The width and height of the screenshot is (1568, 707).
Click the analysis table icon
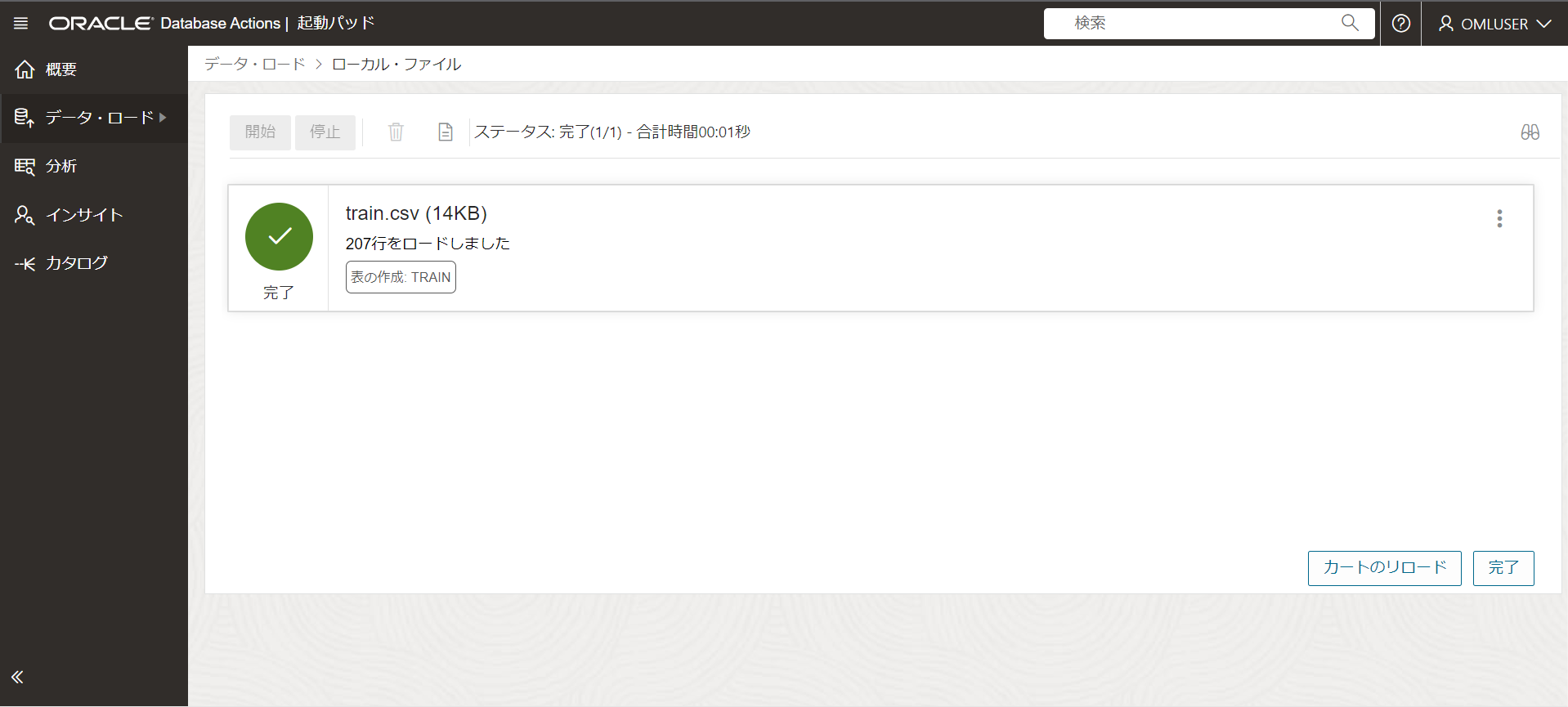tap(25, 167)
